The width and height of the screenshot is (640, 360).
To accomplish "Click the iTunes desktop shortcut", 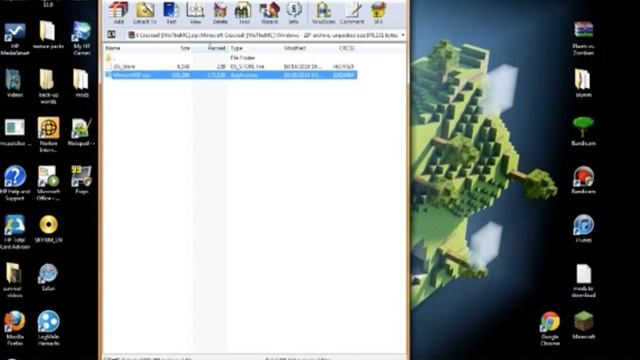I will [583, 229].
